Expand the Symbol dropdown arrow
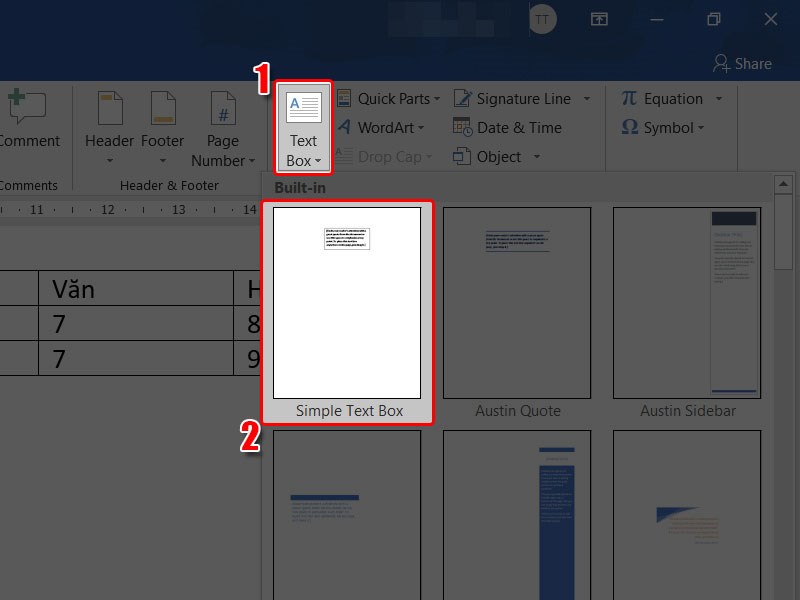 tap(703, 127)
